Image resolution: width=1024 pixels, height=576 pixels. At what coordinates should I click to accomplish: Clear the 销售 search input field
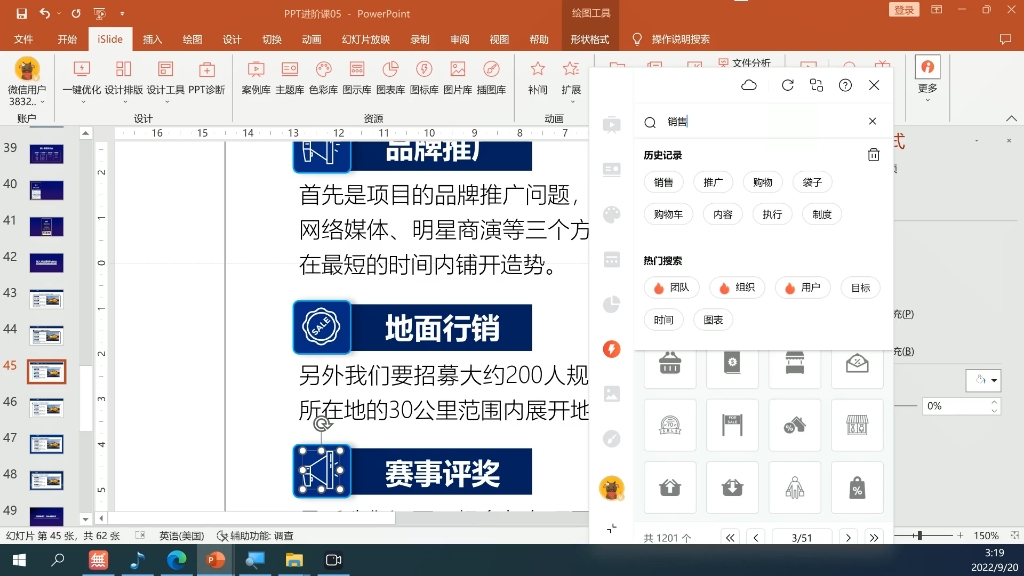click(872, 120)
